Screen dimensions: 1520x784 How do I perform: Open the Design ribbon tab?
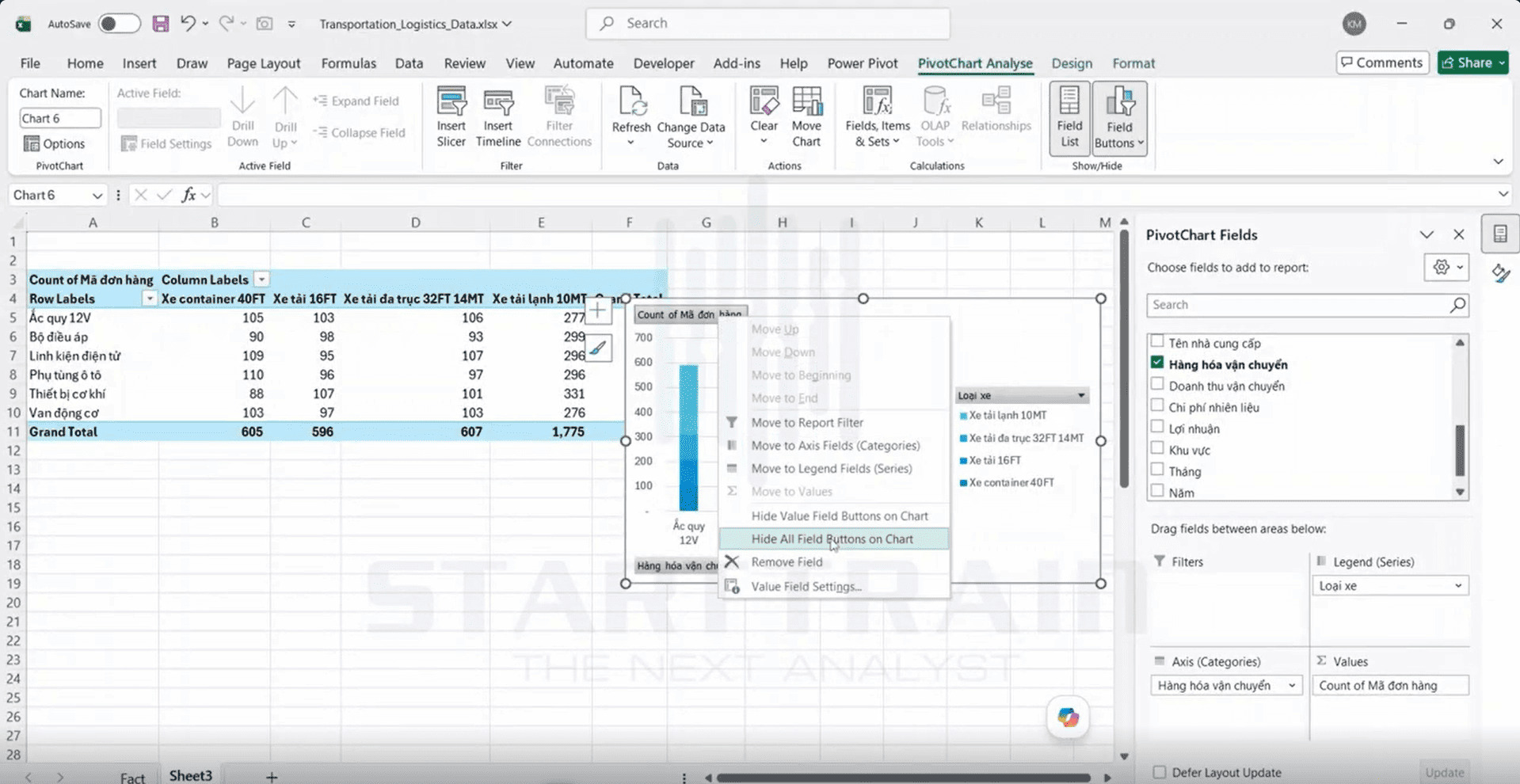click(1072, 63)
